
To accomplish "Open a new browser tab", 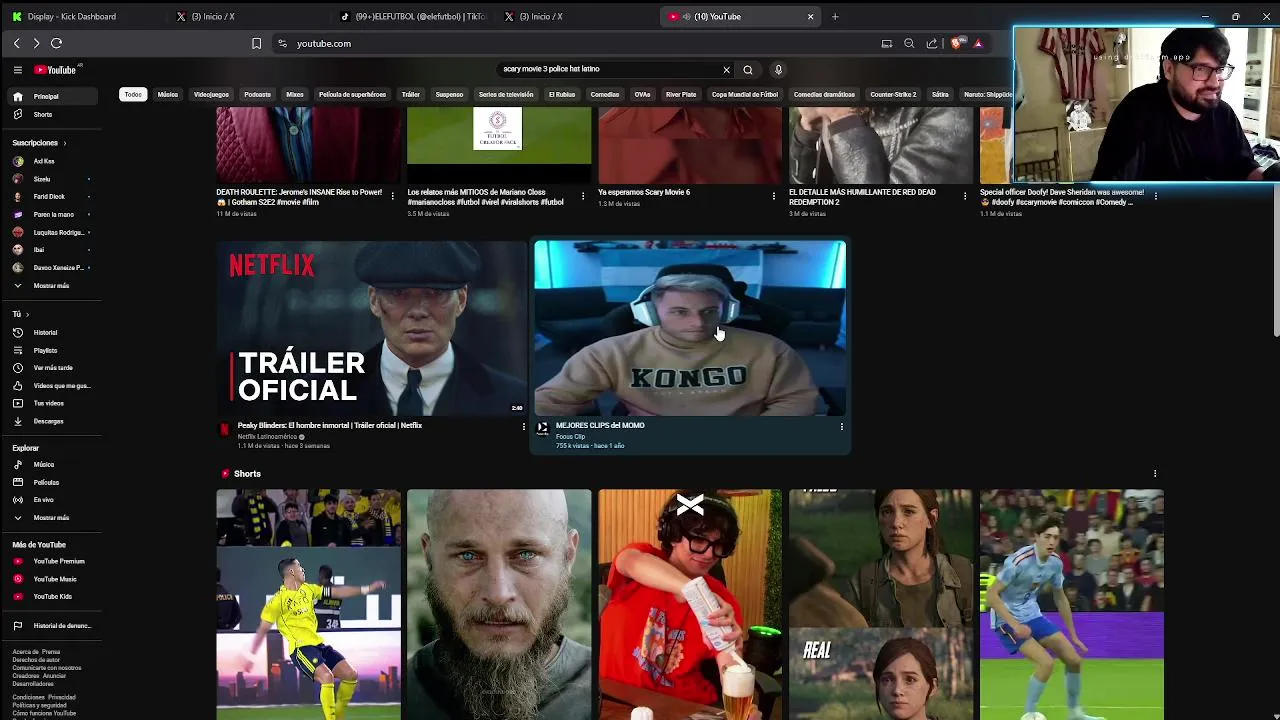I will coord(835,16).
